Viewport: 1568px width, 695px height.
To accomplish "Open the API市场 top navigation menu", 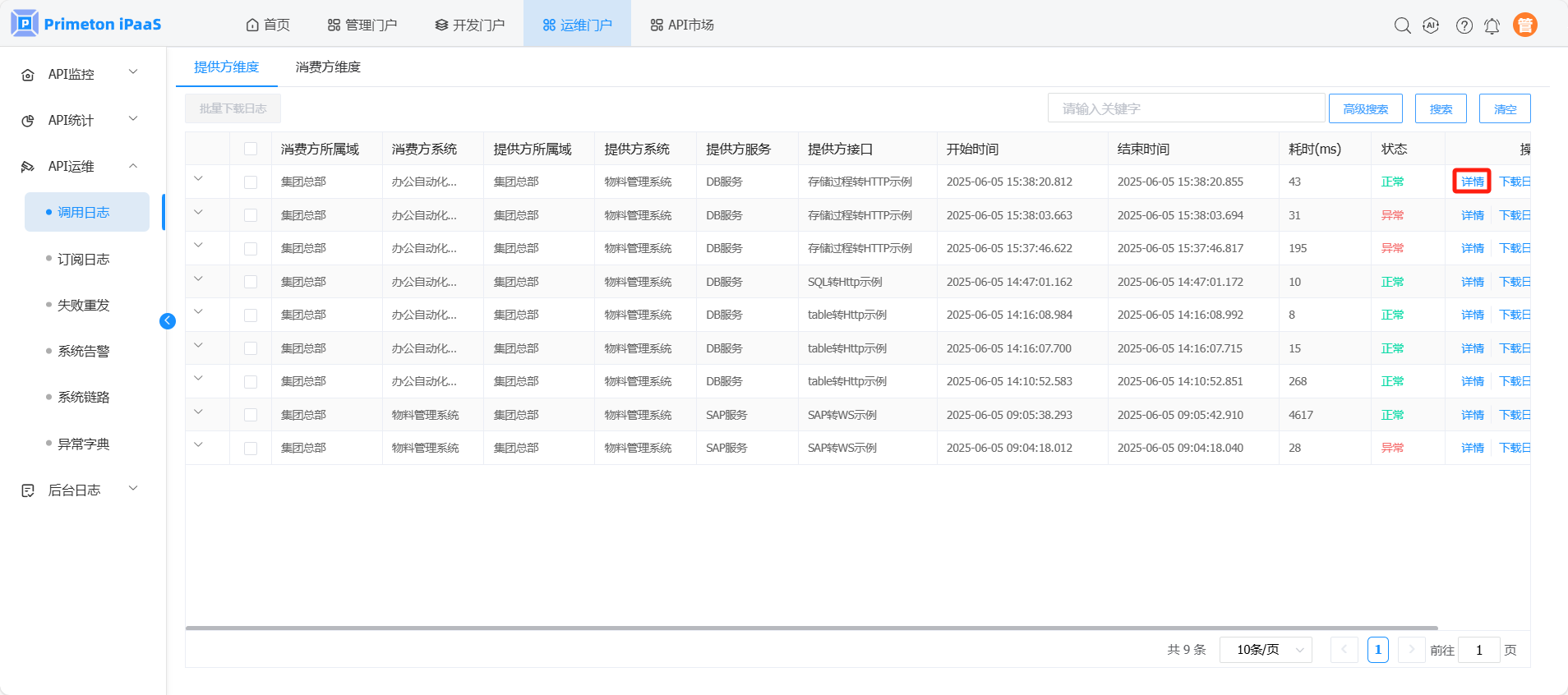I will (x=681, y=25).
